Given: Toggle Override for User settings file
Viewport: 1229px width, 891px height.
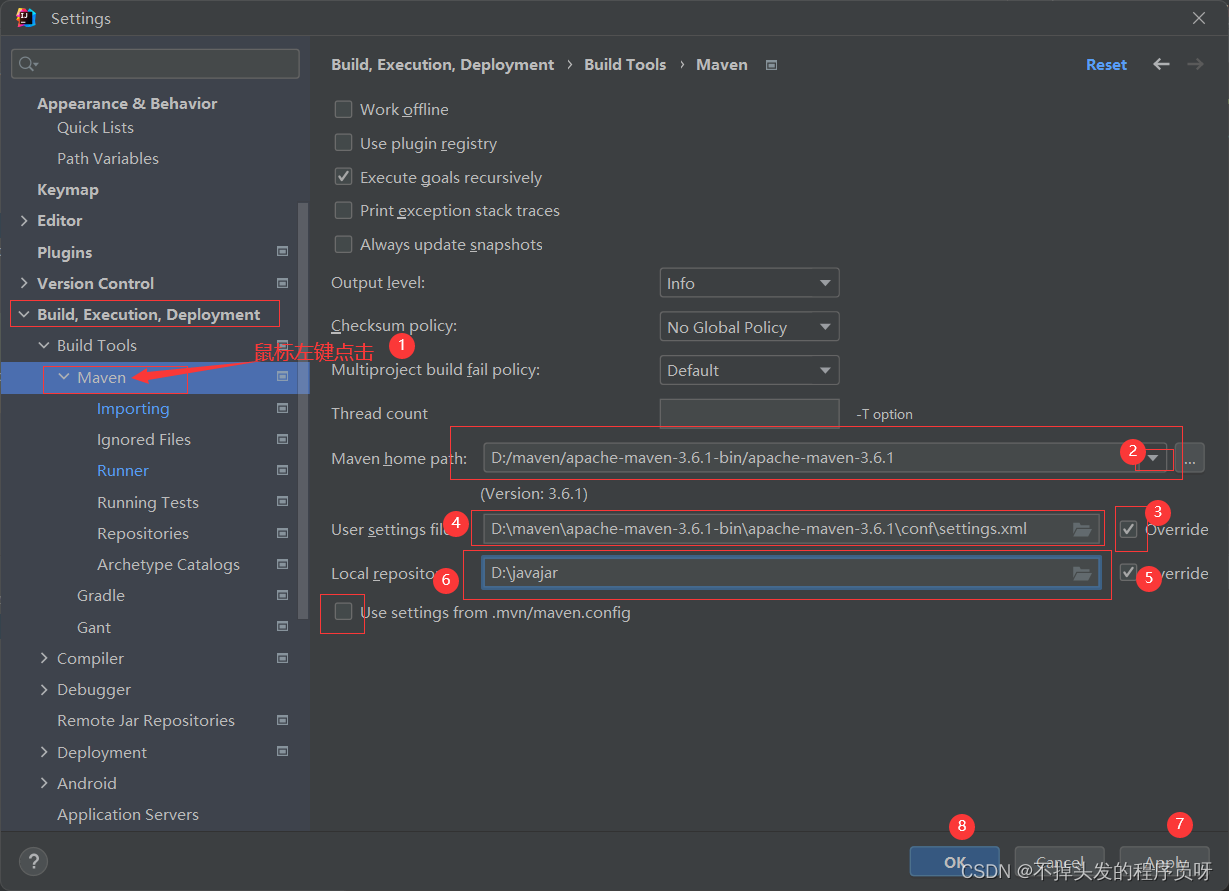Looking at the screenshot, I should pyautogui.click(x=1129, y=529).
